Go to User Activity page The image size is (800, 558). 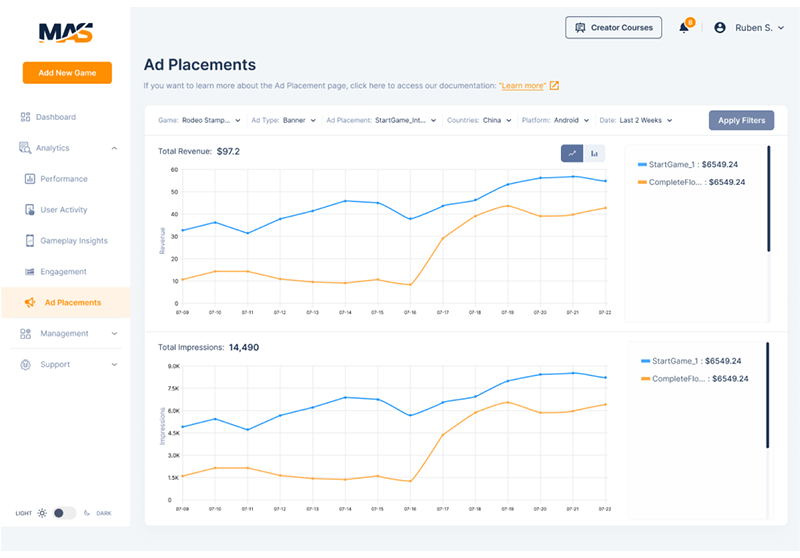coord(63,210)
